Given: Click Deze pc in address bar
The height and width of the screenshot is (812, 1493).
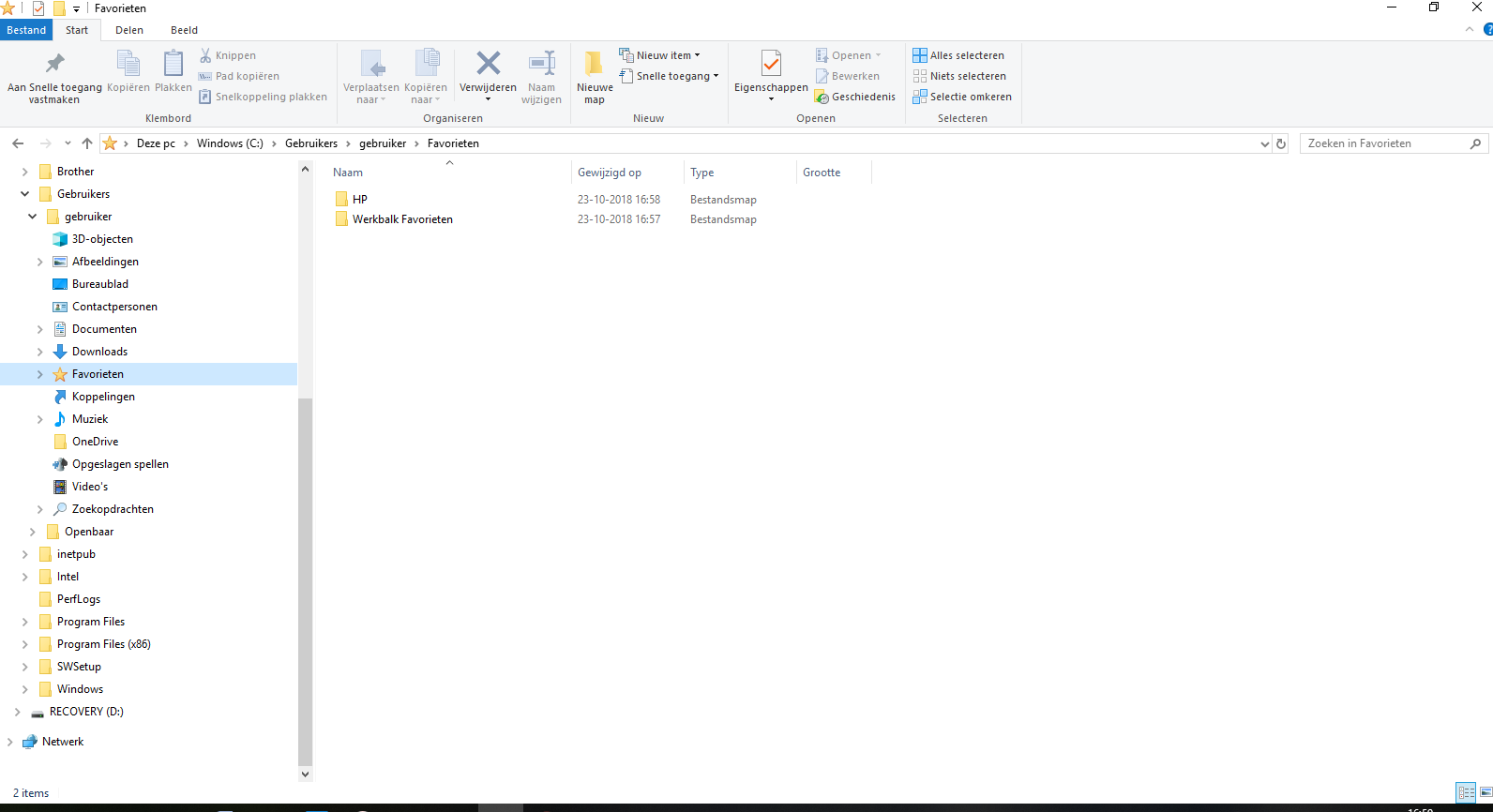Looking at the screenshot, I should tap(156, 143).
